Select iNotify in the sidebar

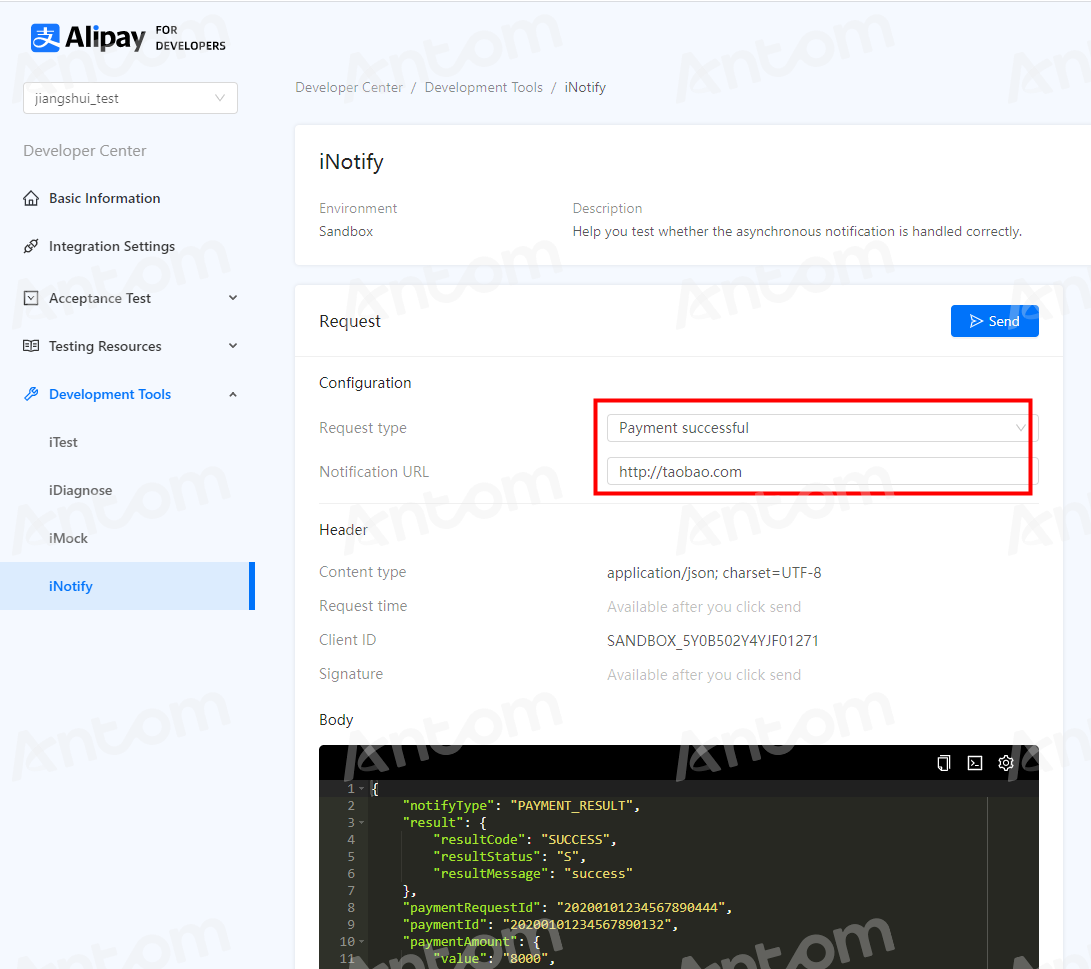click(x=127, y=586)
